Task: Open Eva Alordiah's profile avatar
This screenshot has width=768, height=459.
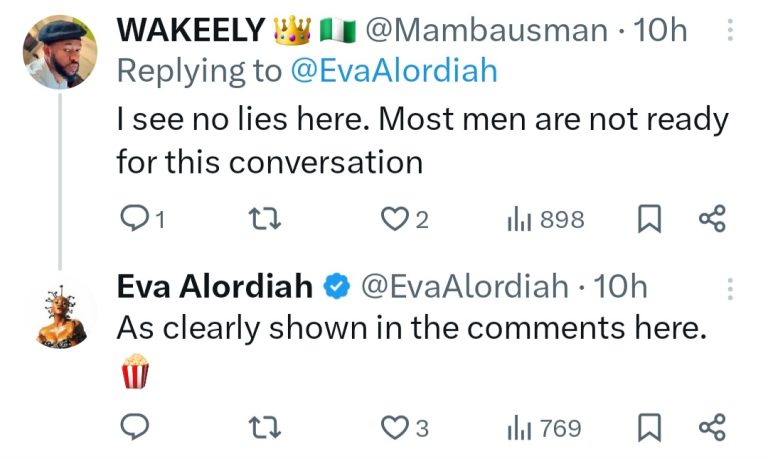Action: pos(59,312)
